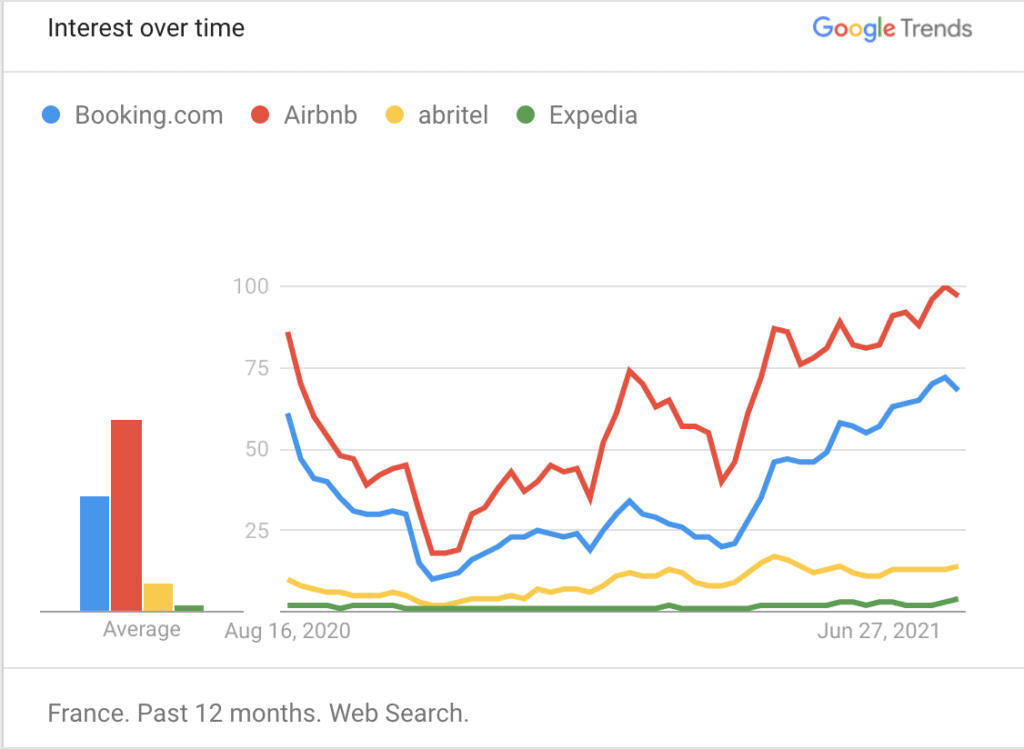Select the Booking.com legend label
Screen dimensions: 1024x749
point(149,116)
